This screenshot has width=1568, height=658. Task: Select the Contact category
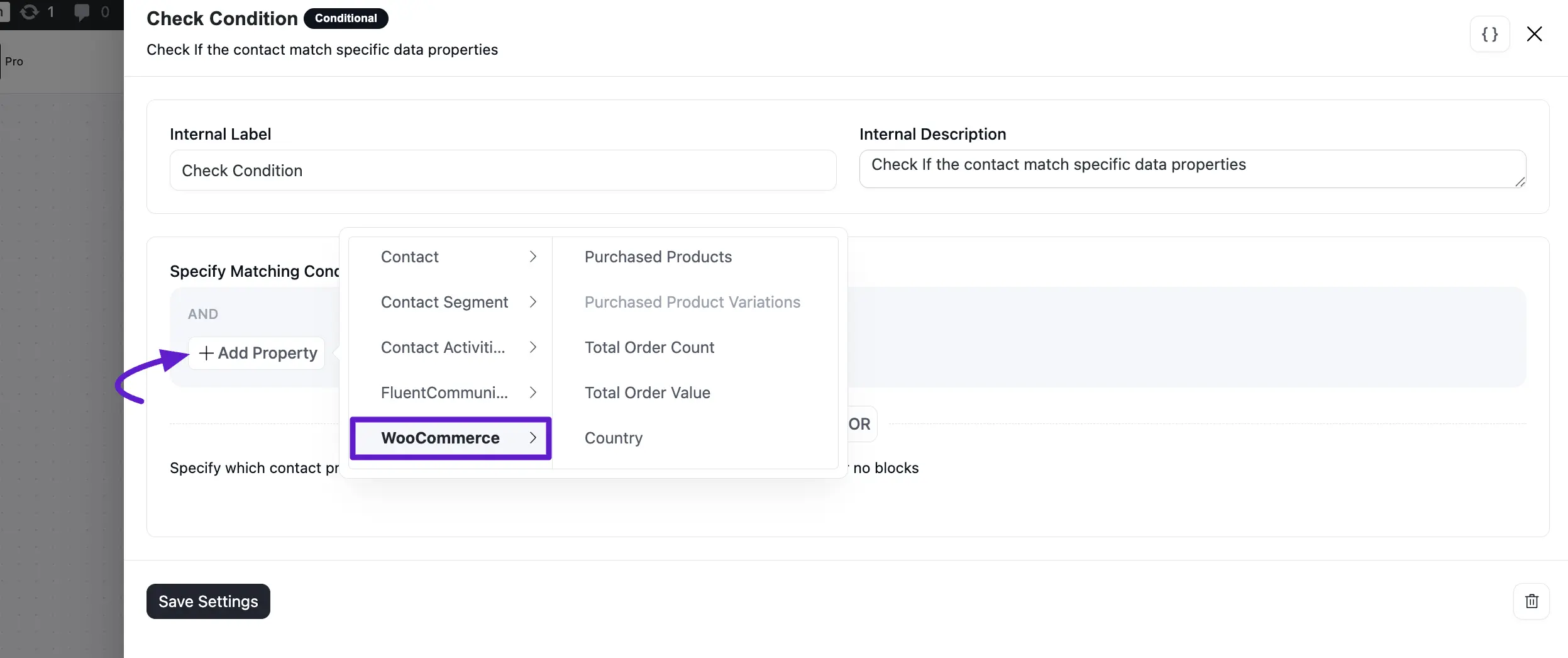[x=450, y=257]
